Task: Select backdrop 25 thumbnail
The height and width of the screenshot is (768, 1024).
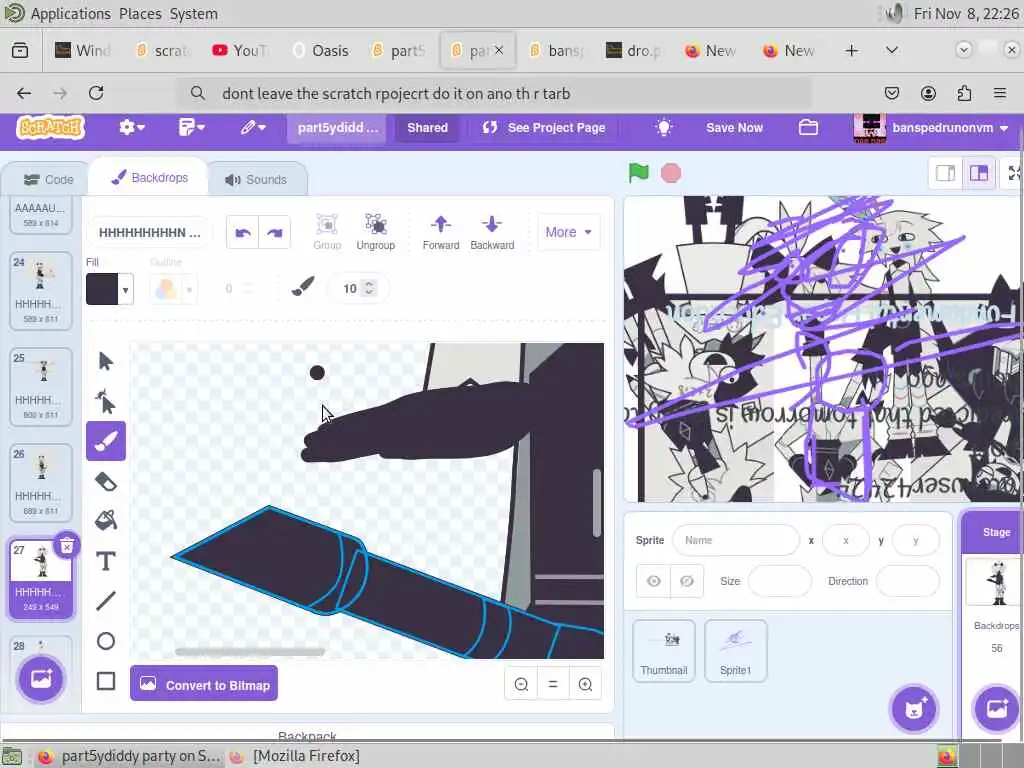Action: (x=40, y=386)
